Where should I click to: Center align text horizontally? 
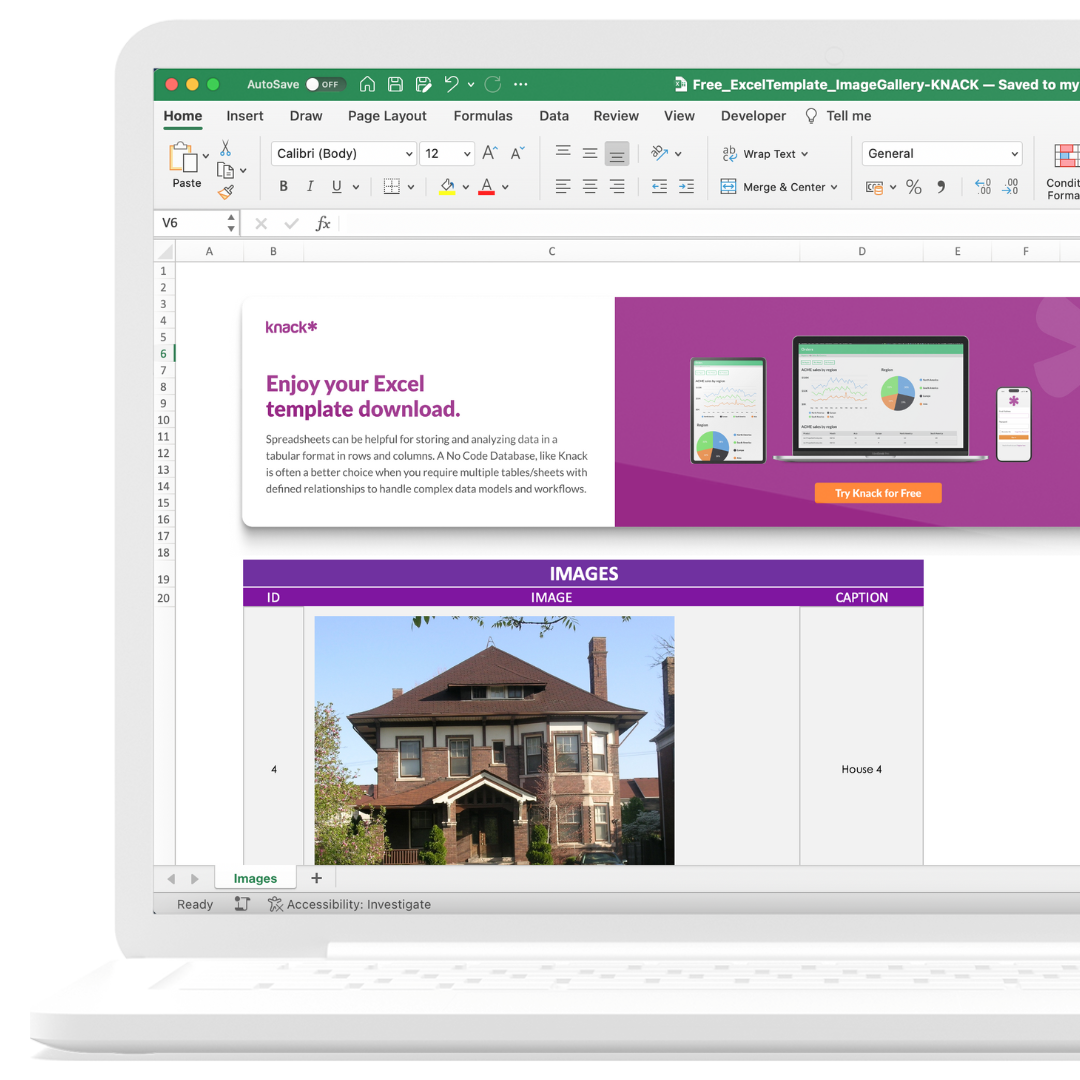click(590, 187)
